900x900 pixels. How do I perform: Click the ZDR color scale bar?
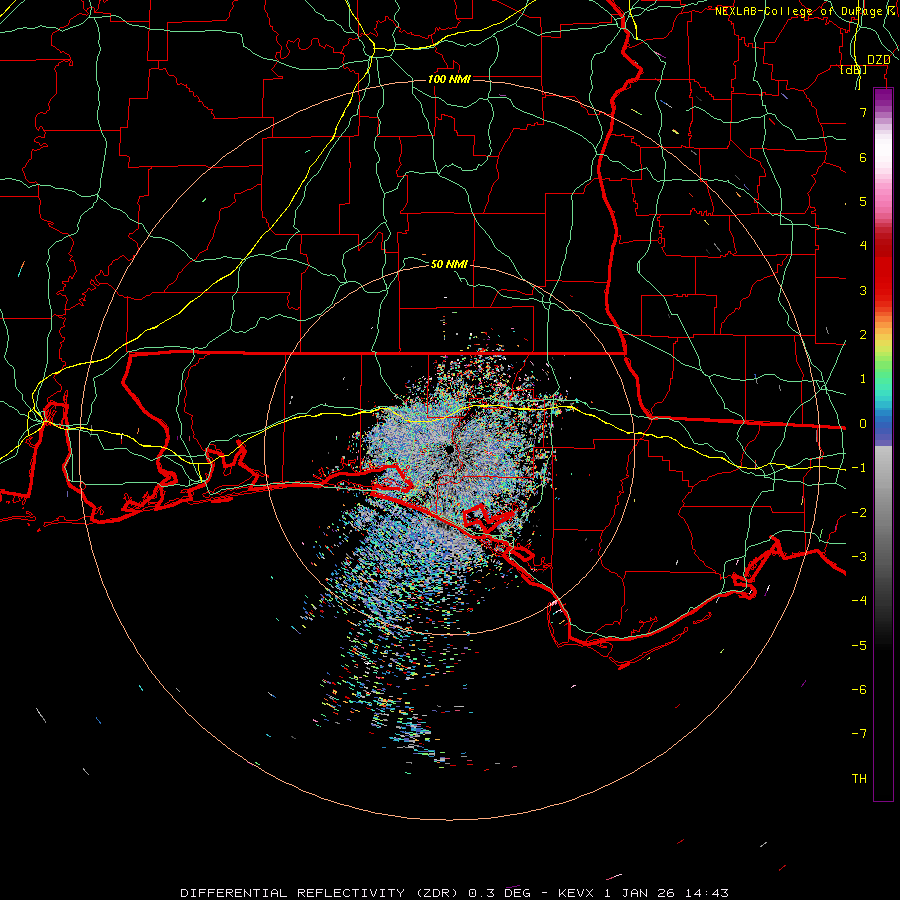(883, 444)
